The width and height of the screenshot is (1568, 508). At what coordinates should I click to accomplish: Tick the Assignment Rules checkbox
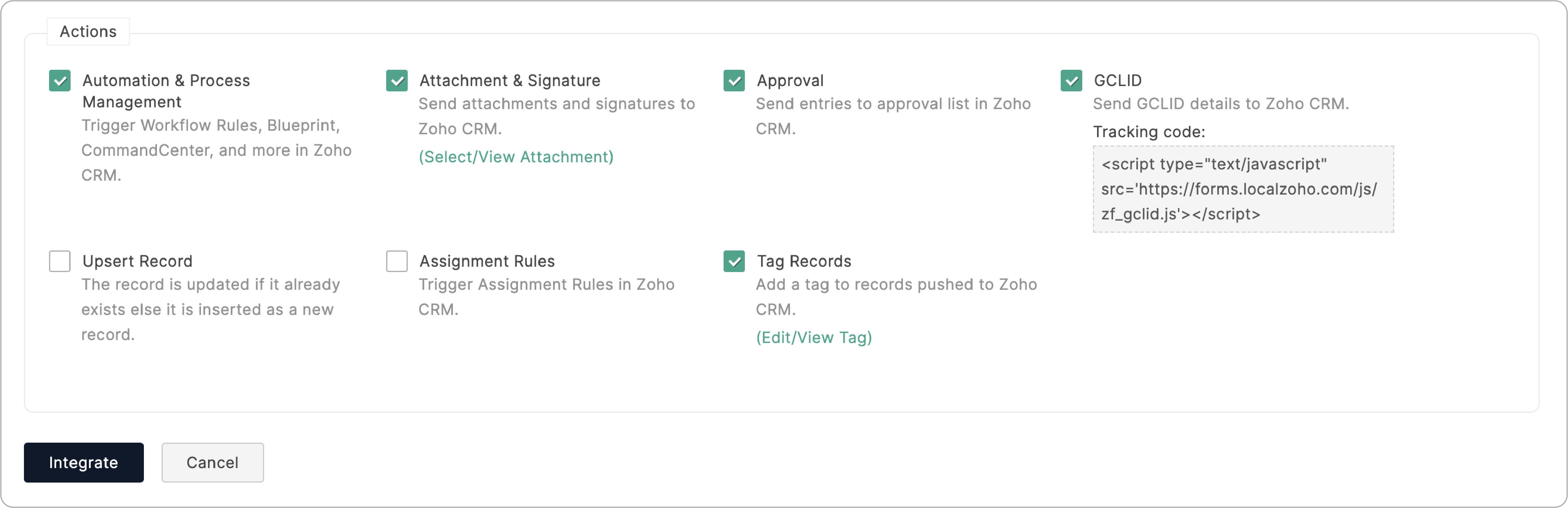(397, 261)
